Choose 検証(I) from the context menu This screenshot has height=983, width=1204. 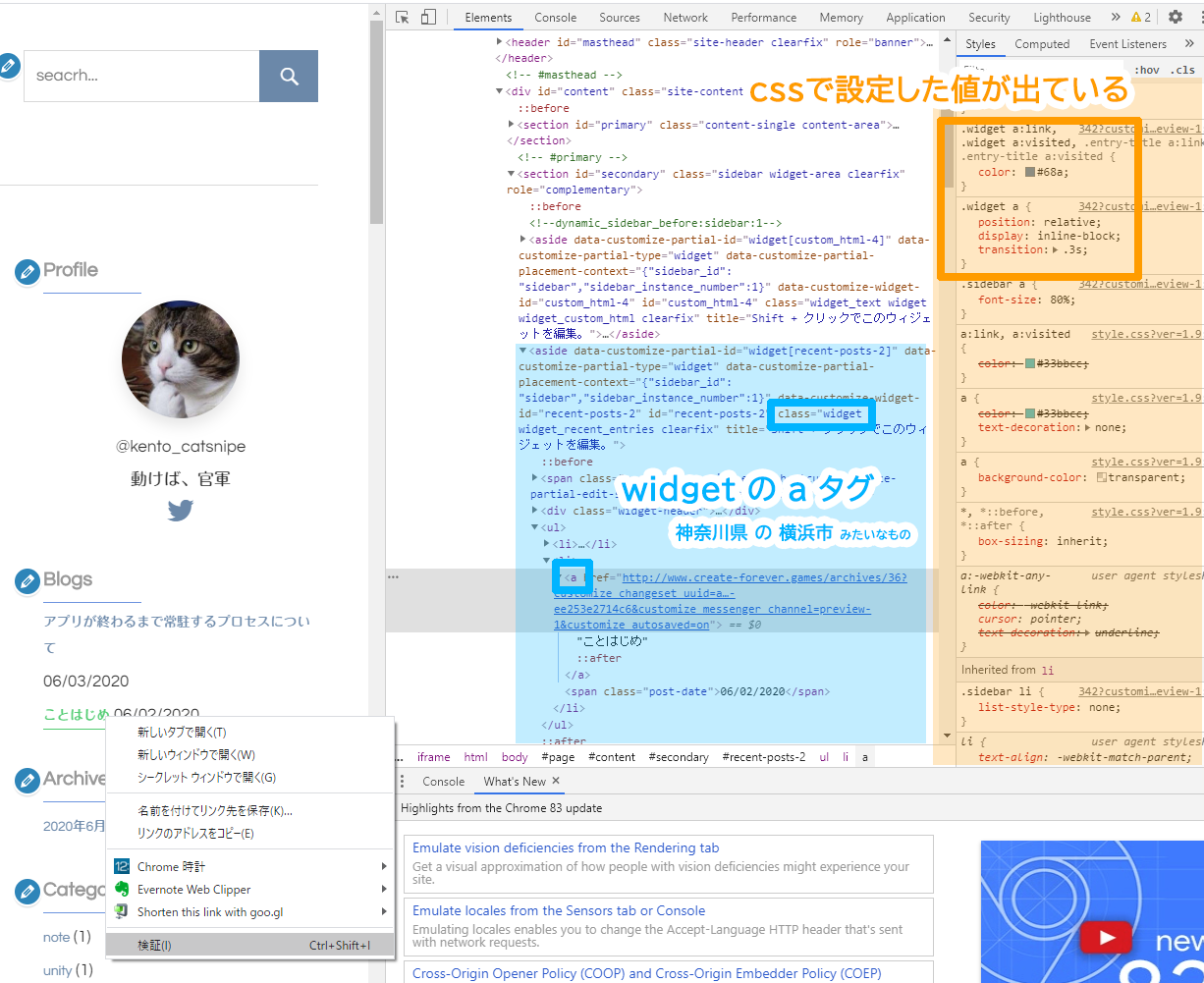pyautogui.click(x=249, y=946)
